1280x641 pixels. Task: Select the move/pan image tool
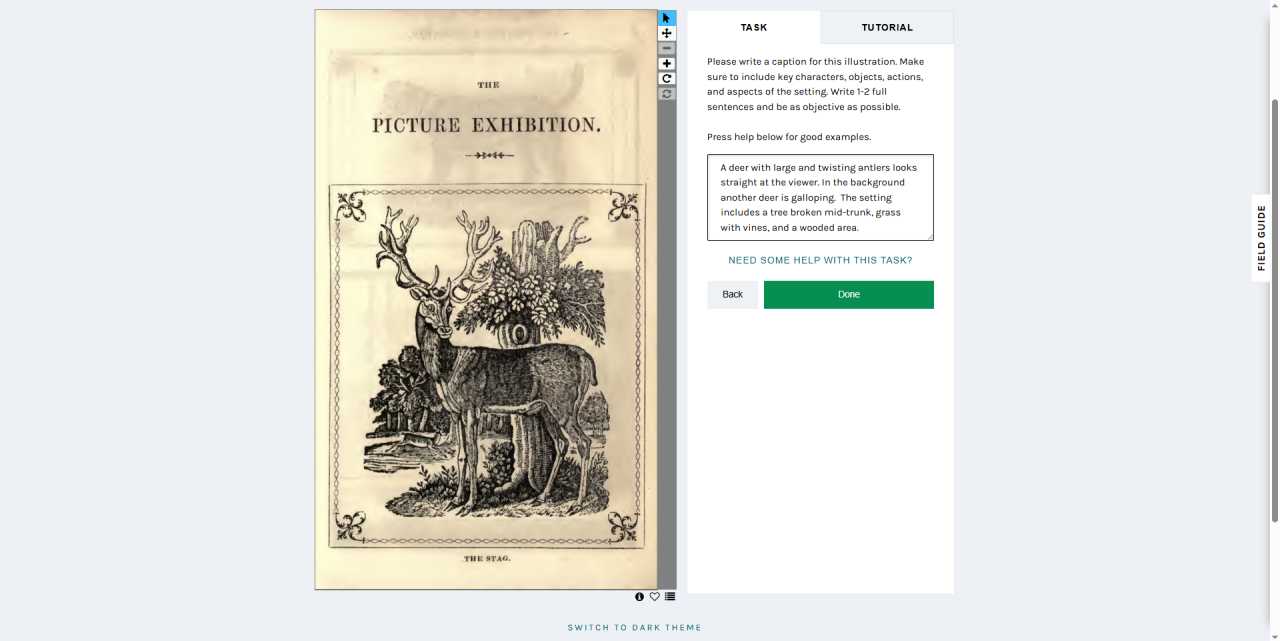coord(667,33)
